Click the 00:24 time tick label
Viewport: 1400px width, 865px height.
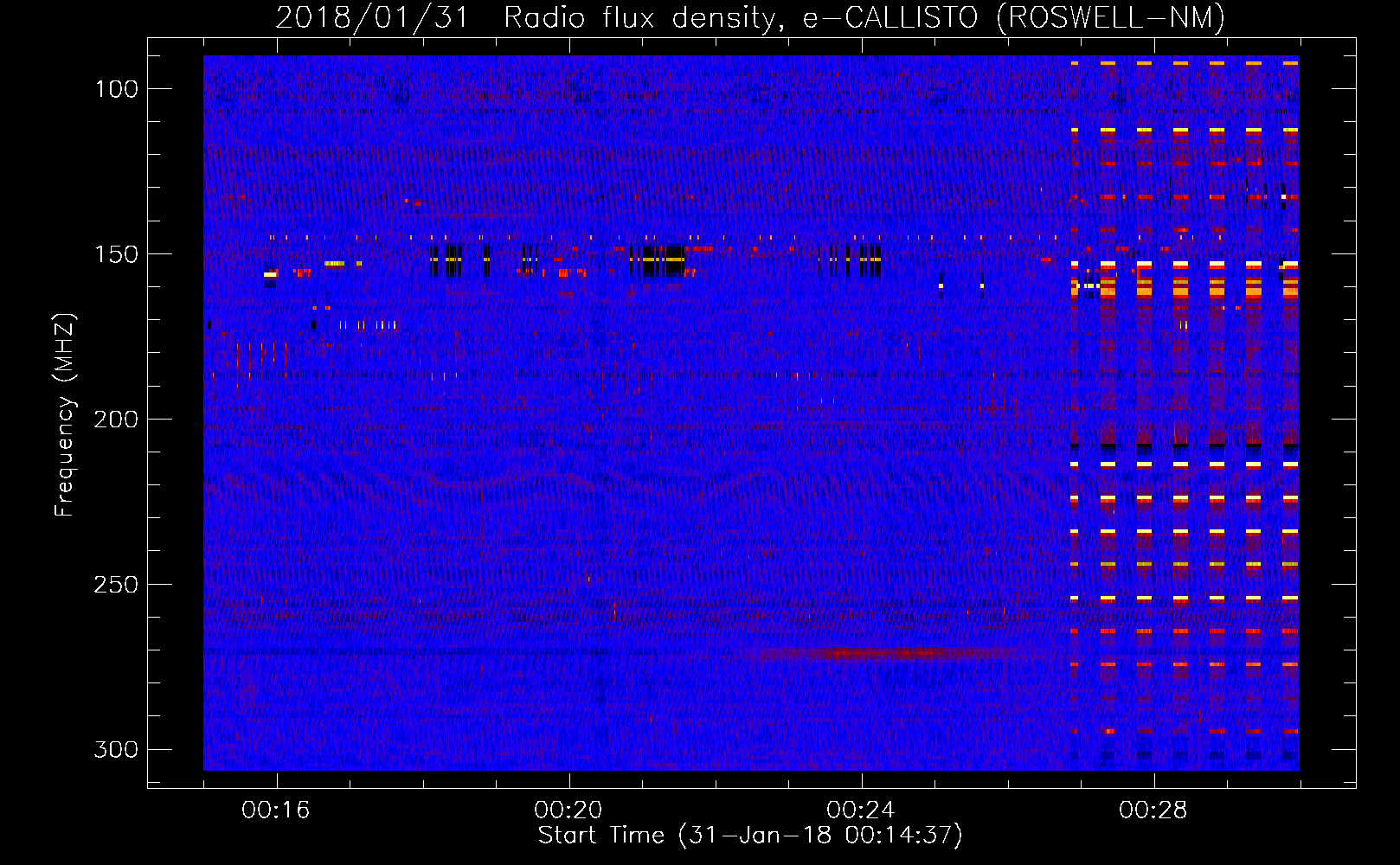click(x=861, y=811)
